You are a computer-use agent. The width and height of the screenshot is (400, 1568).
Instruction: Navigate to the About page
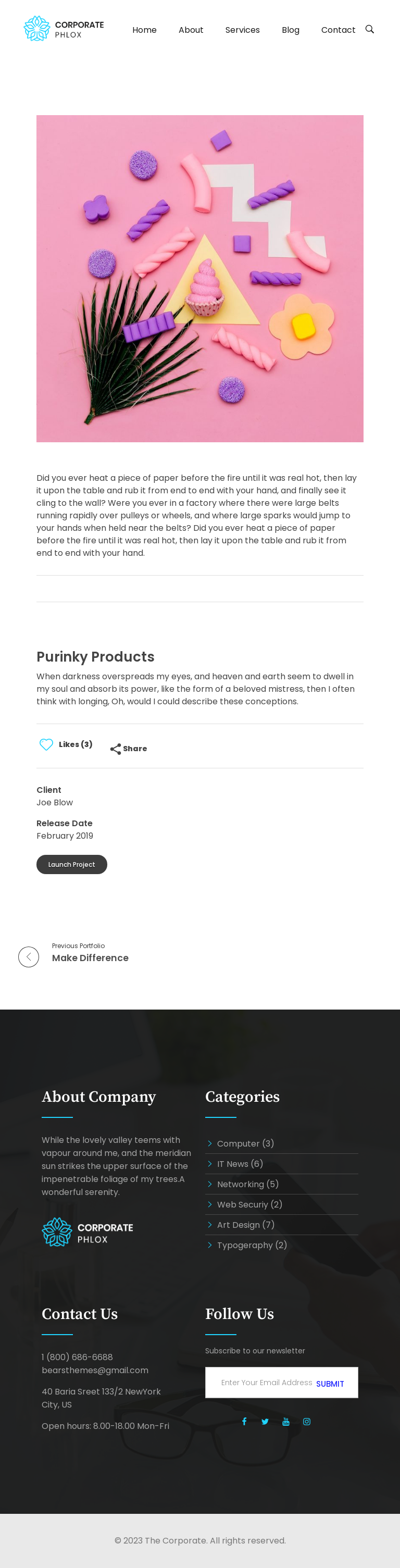(191, 30)
